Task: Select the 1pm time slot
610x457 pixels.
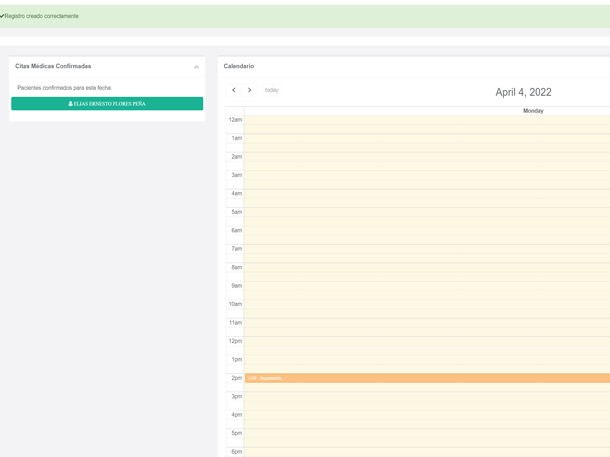Action: [x=427, y=359]
